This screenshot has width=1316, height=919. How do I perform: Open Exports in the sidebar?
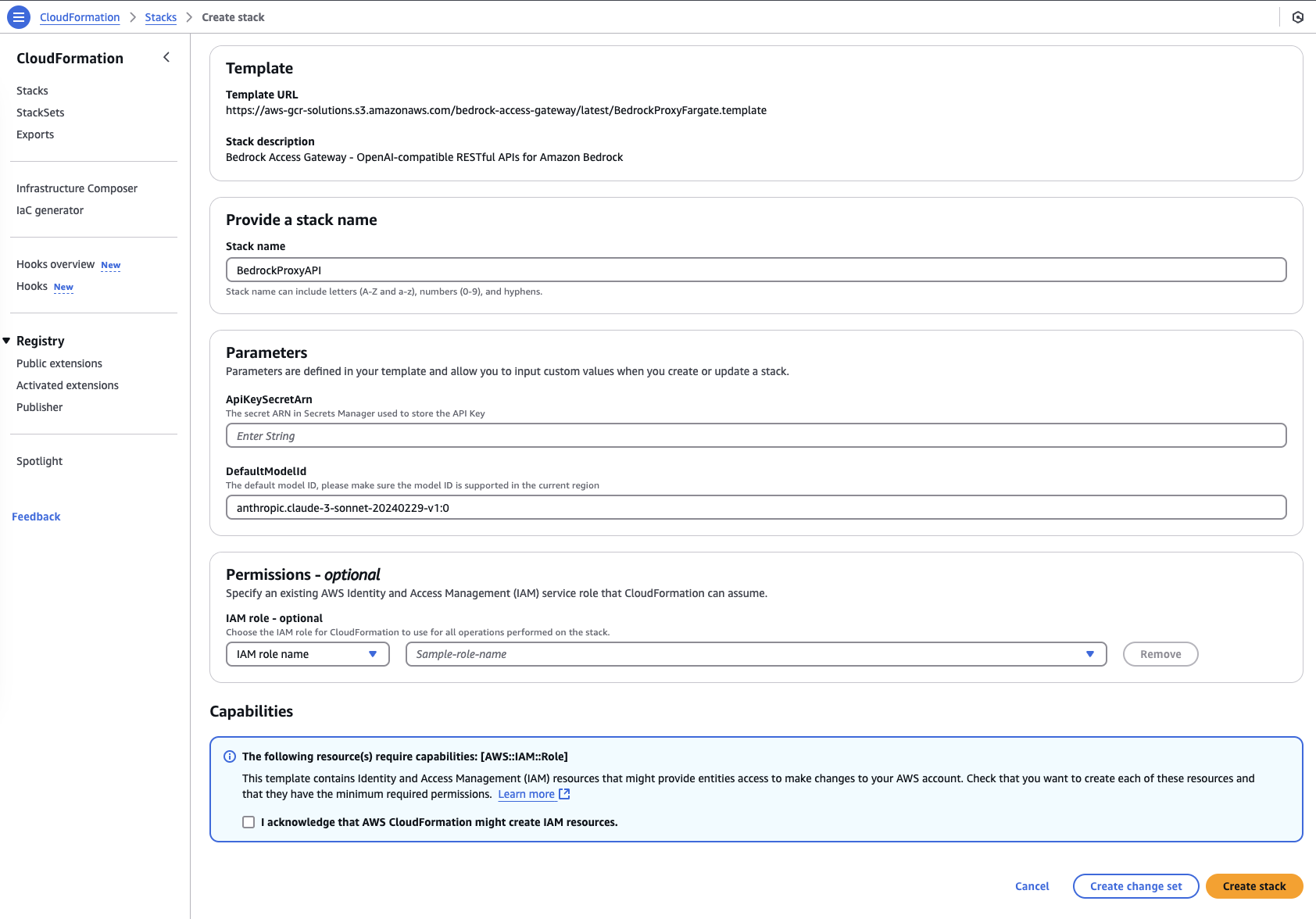pyautogui.click(x=35, y=134)
